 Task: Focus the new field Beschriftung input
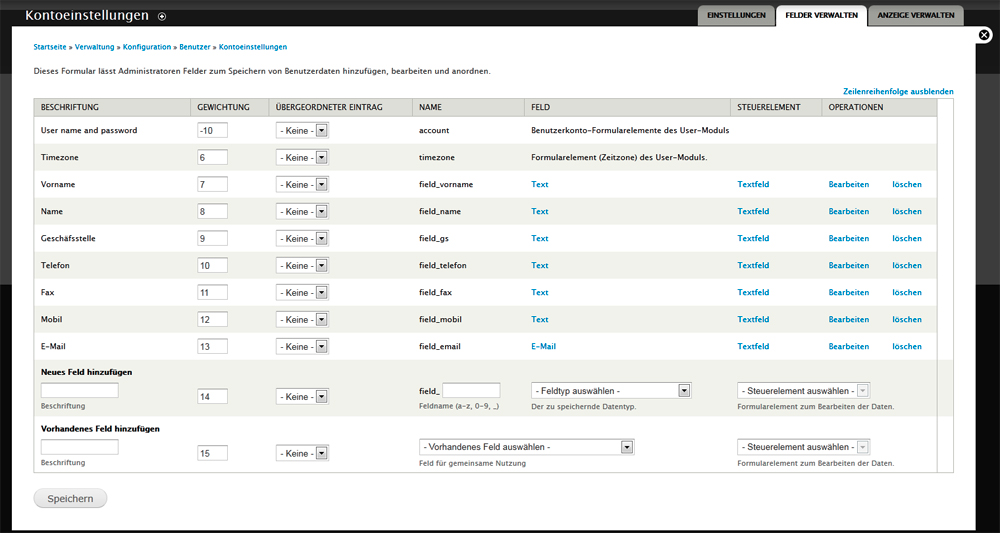point(79,390)
